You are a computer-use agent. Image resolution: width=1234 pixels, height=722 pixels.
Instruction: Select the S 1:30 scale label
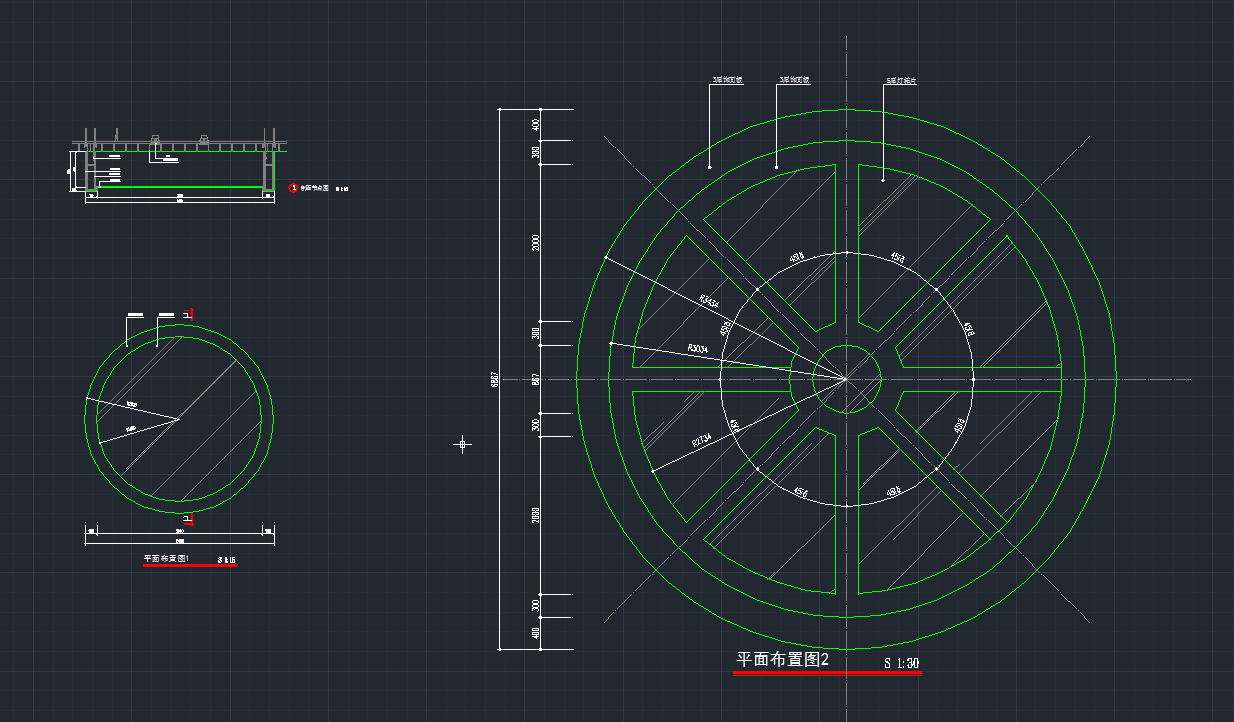(x=901, y=663)
